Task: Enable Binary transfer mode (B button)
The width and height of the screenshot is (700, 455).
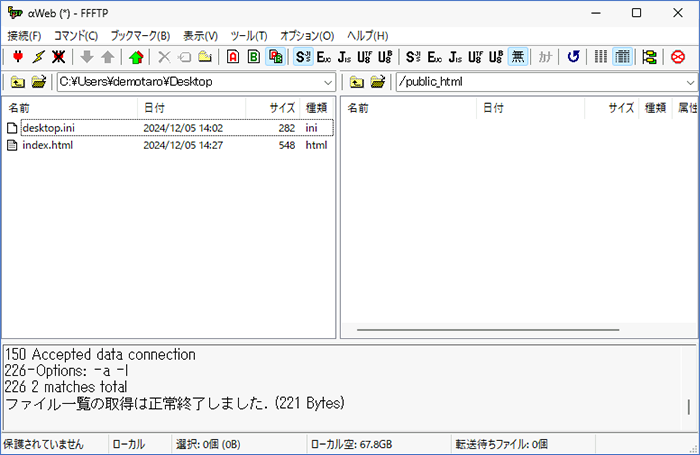Action: coord(254,57)
